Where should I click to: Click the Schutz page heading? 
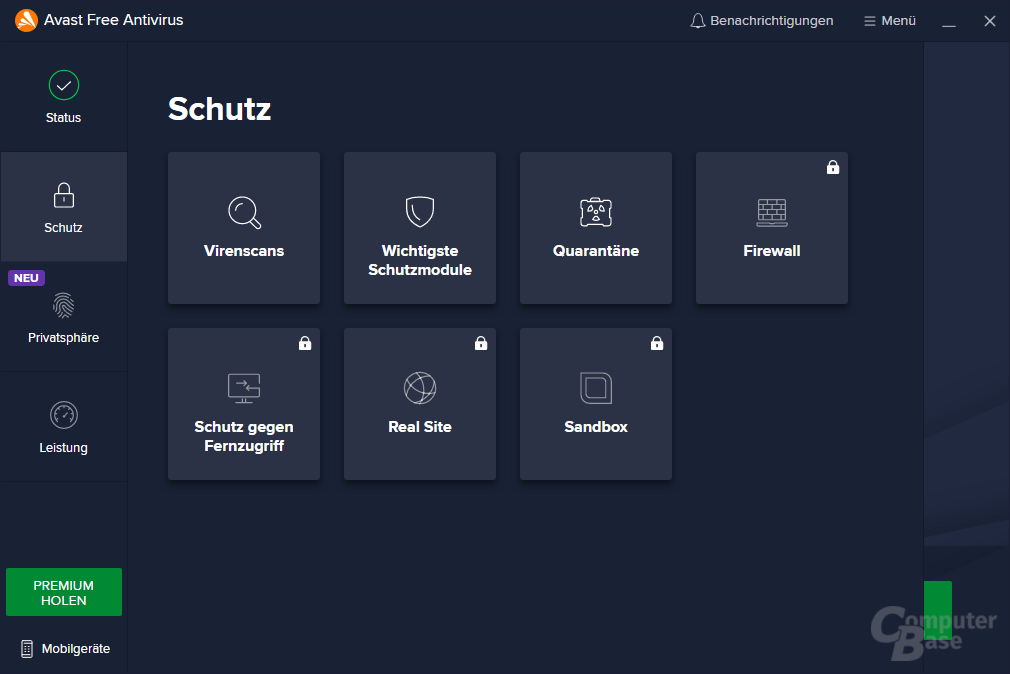click(x=220, y=109)
